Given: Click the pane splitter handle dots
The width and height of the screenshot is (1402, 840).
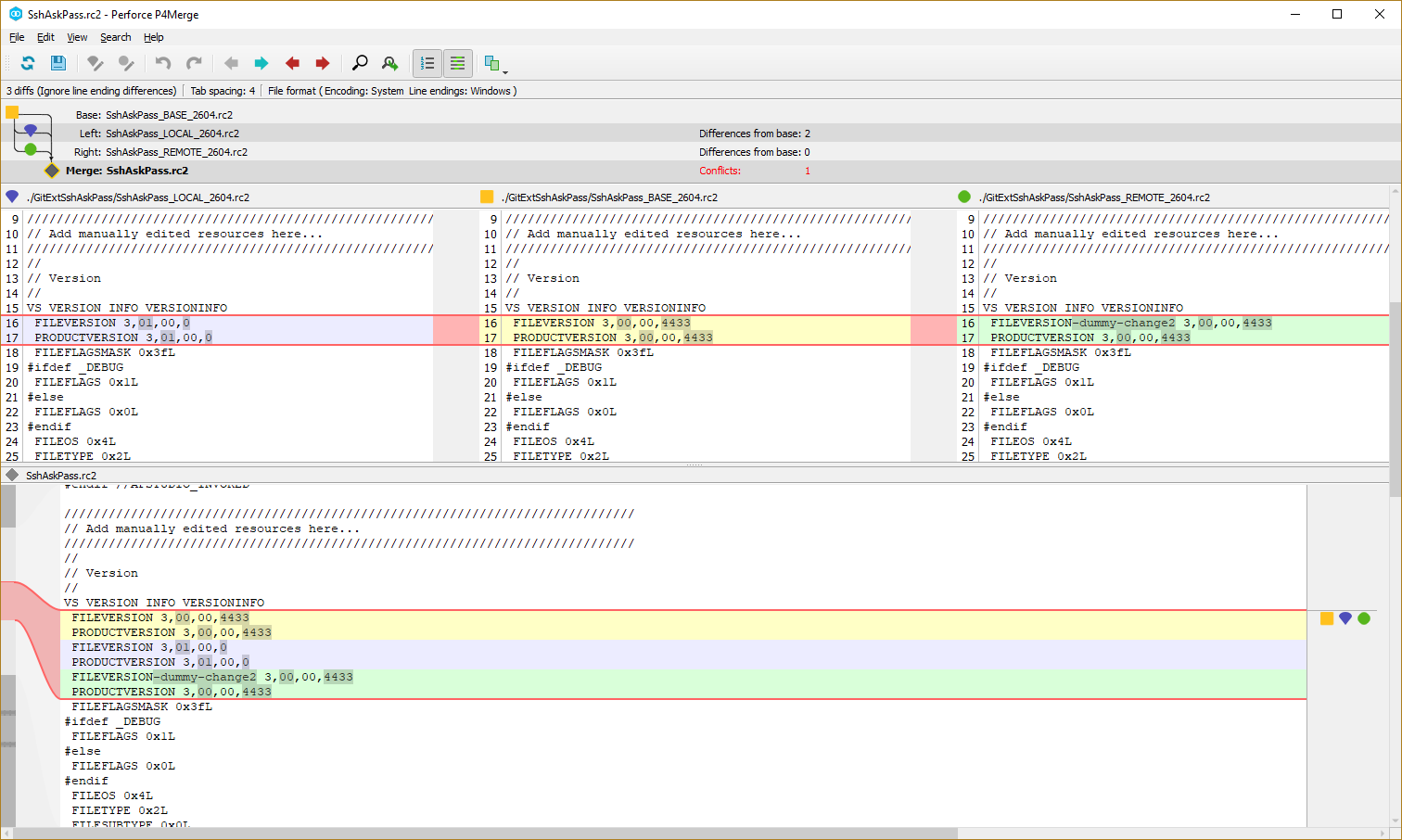Looking at the screenshot, I should pyautogui.click(x=695, y=465).
